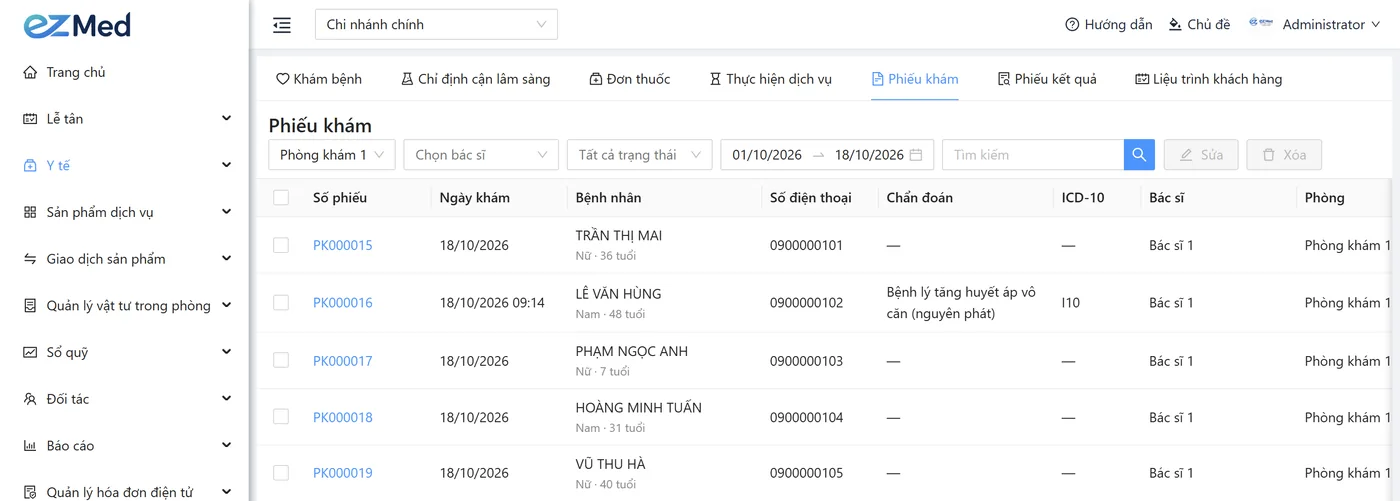
Task: Open the Chọn bác sĩ dropdown
Action: 481,155
